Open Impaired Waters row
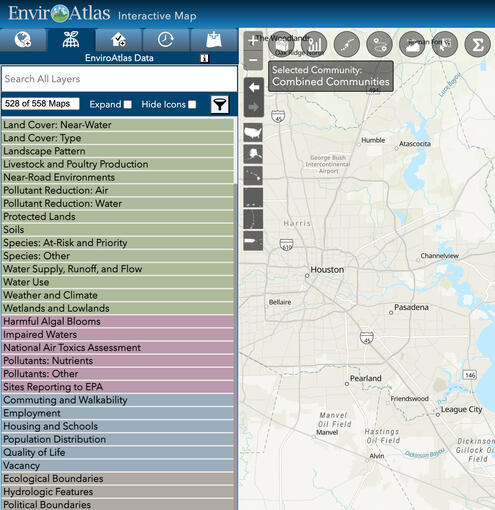Viewport: 495px width, 510px height. point(118,335)
